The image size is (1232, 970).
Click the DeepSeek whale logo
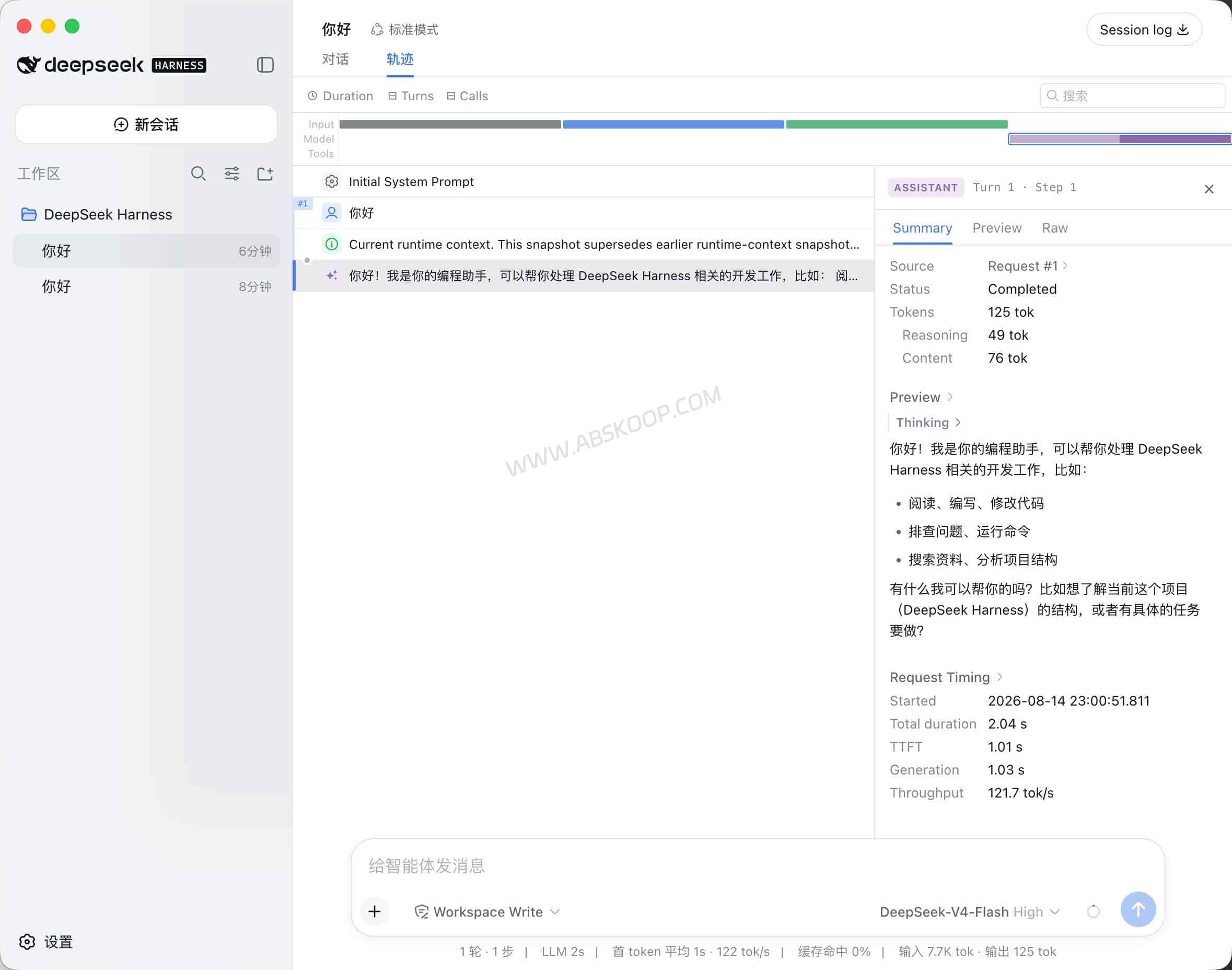coord(29,65)
